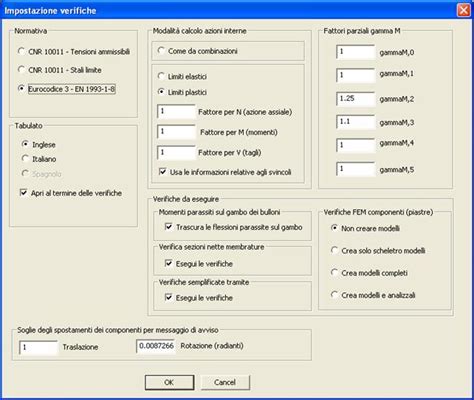474x400 pixels.
Task: Select Eurocodice 3 - EN 1993-1-8 radio button
Action: (x=21, y=89)
